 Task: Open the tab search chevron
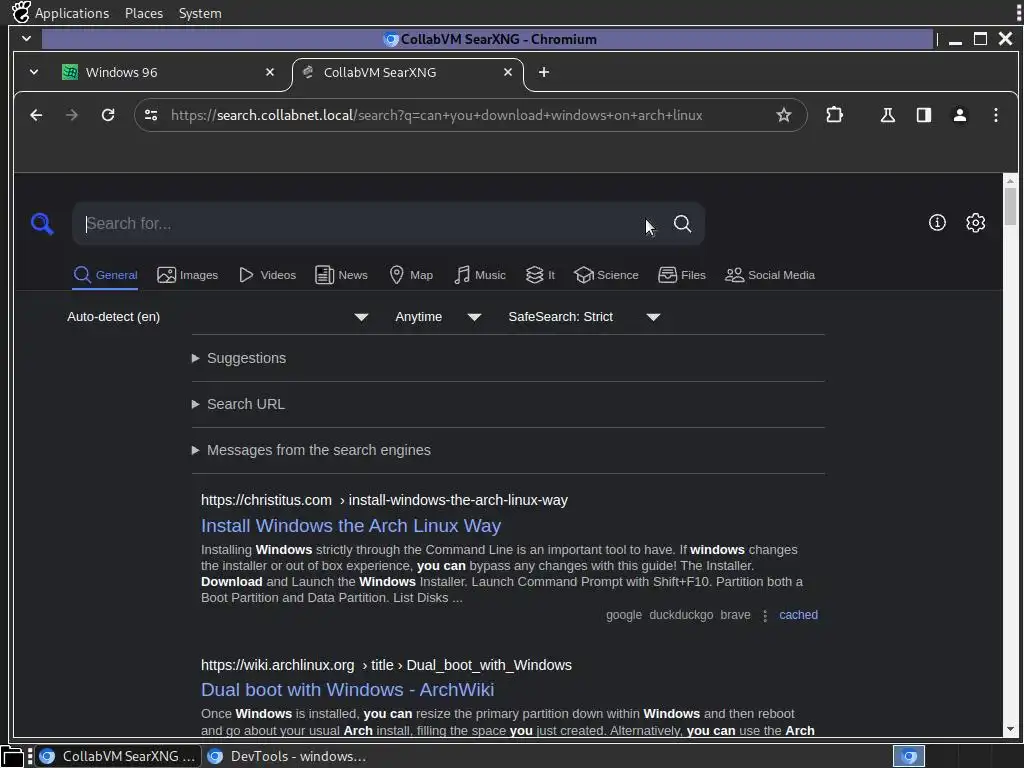point(33,72)
